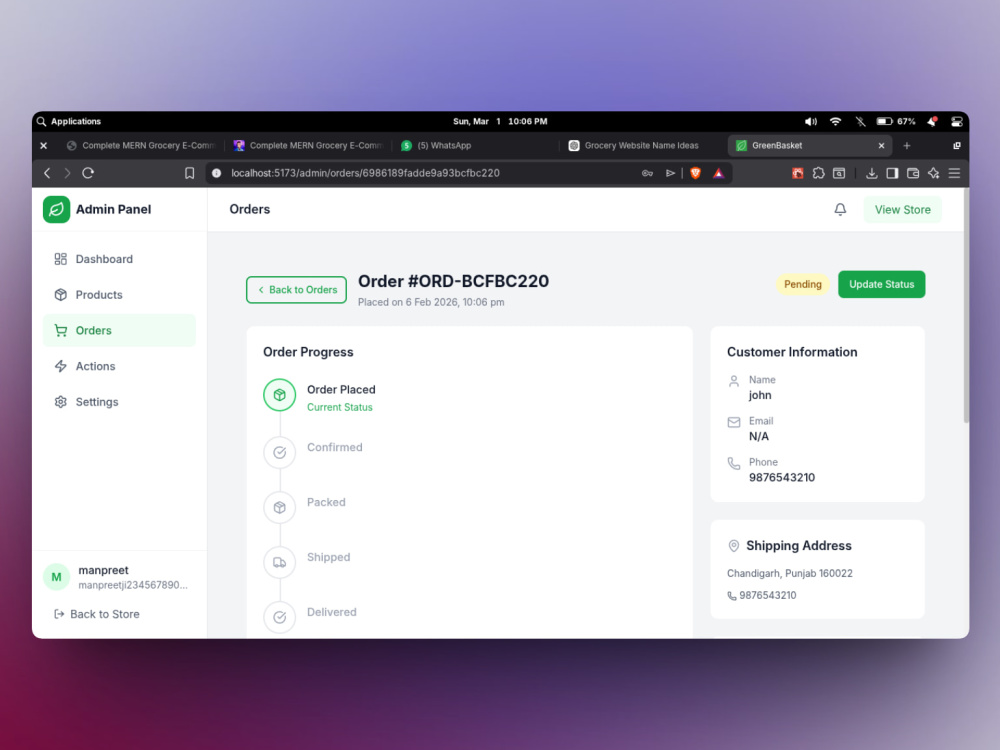
Task: Toggle the browser sidebar panel icon
Action: [892, 173]
